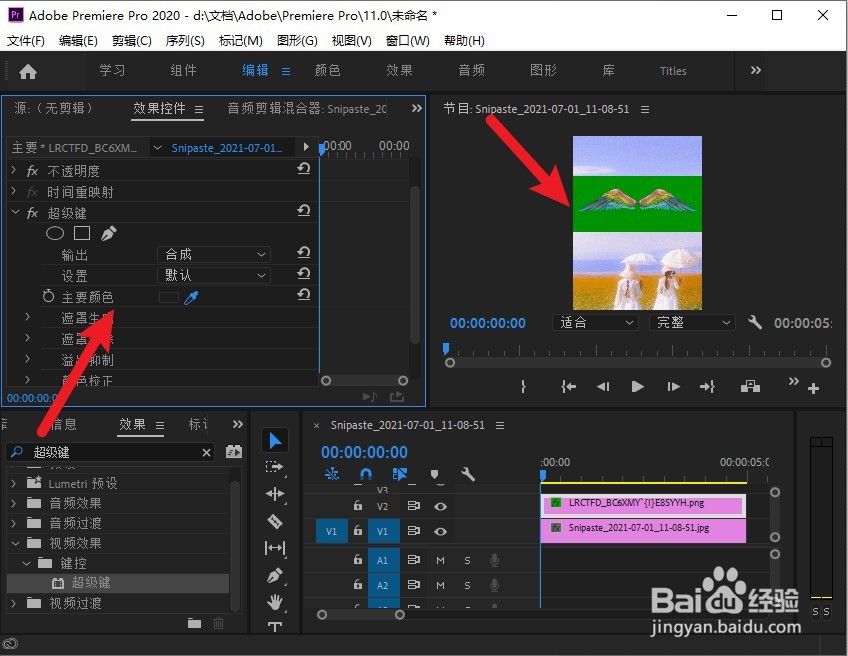
Task: Click the timeline playhead marker
Action: 542,475
